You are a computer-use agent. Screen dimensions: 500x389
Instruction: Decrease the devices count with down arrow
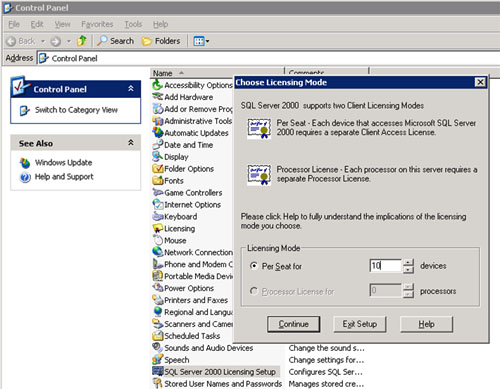pyautogui.click(x=408, y=270)
